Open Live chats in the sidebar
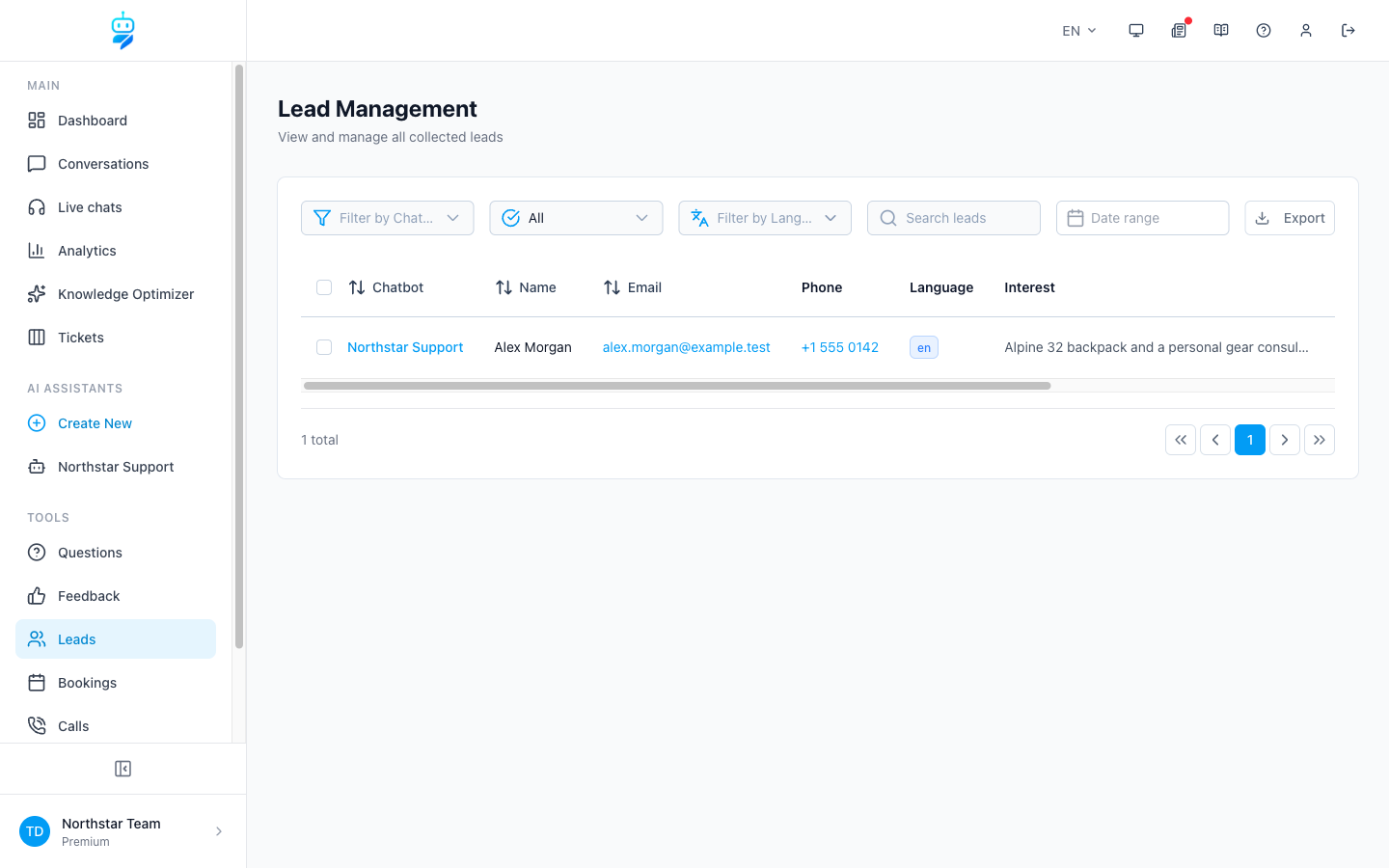Viewport: 1389px width, 868px height. [116, 207]
